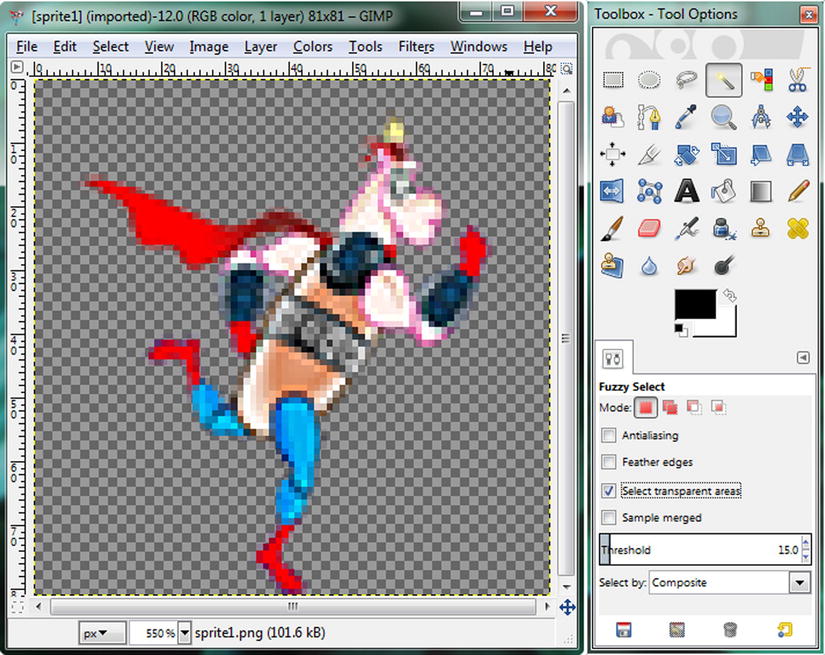Enable the Antialiasing checkbox
The width and height of the screenshot is (825, 655).
pos(609,435)
